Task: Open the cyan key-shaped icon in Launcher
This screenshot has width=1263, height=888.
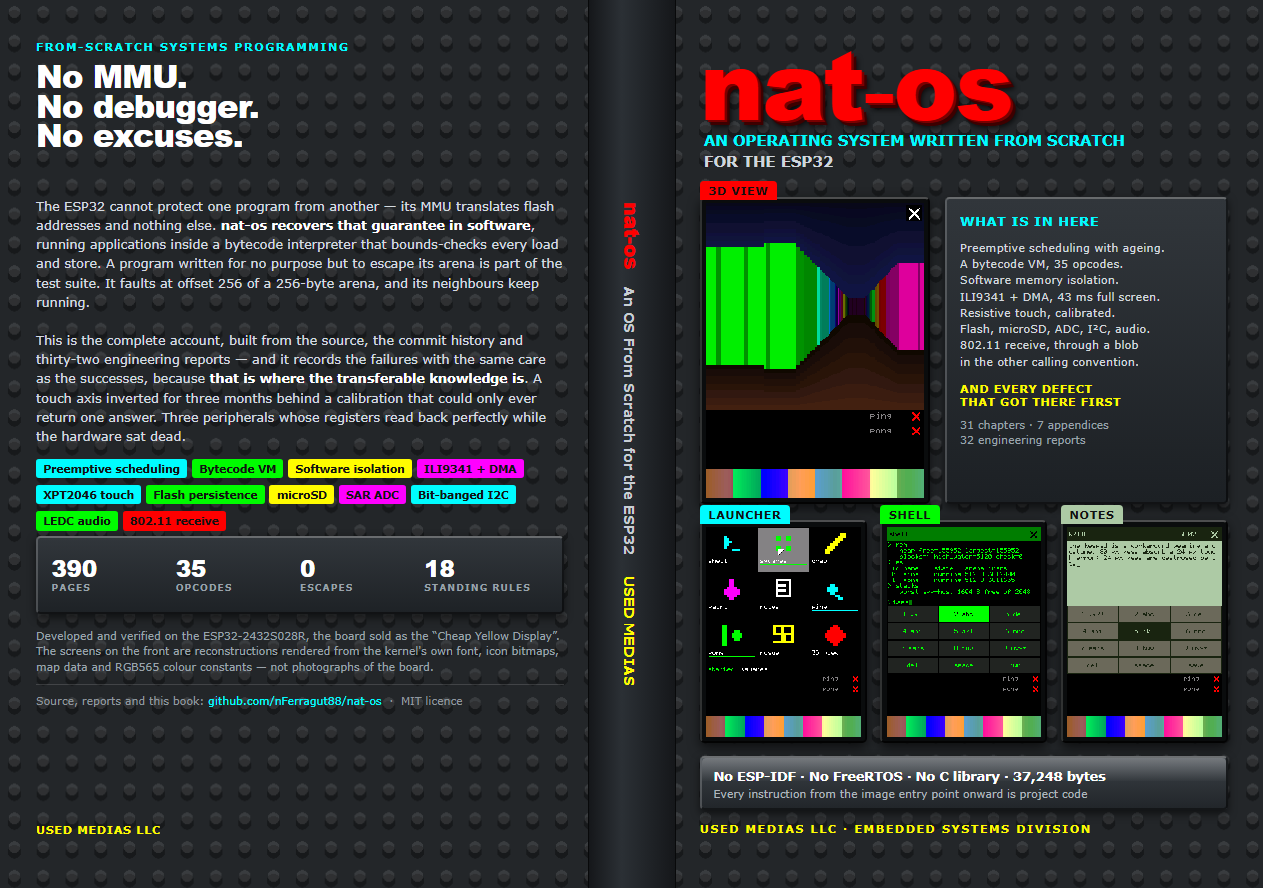Action: (x=833, y=590)
